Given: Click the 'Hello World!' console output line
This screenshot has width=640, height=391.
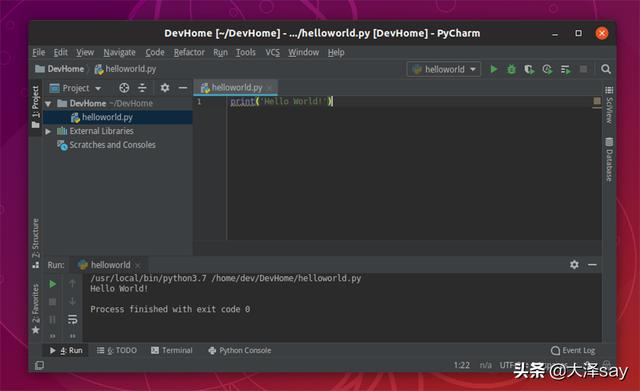Looking at the screenshot, I should [x=119, y=289].
